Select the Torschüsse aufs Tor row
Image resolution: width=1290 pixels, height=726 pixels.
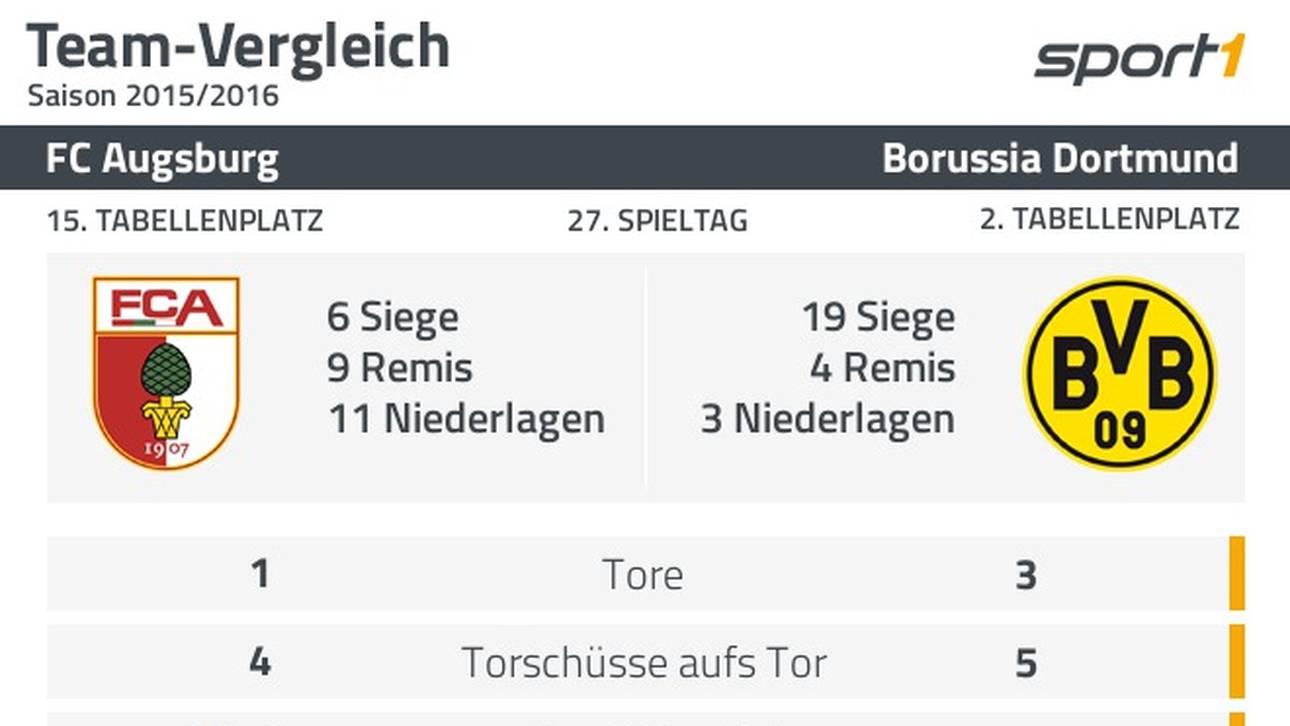click(x=638, y=662)
